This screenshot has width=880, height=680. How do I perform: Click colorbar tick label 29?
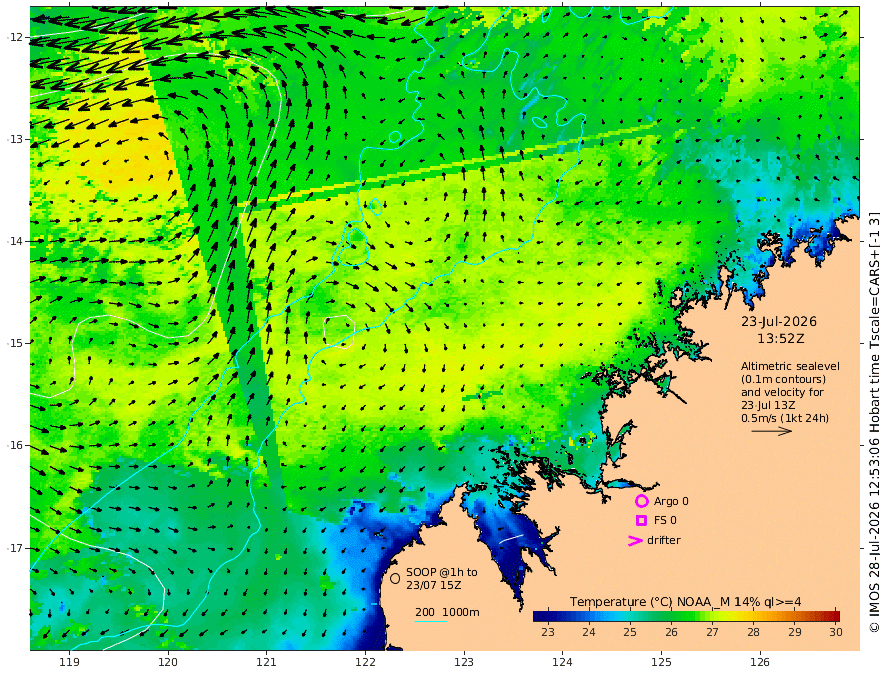tap(795, 632)
